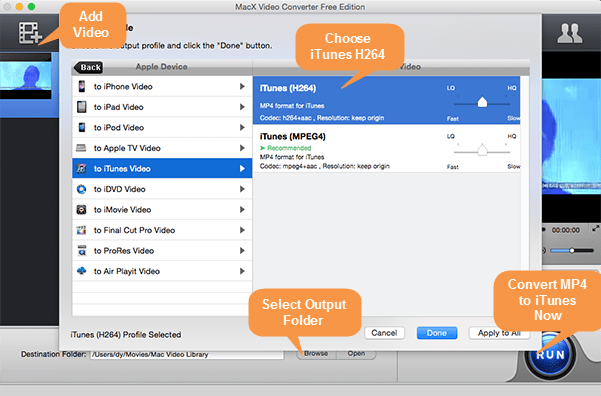Viewport: 601px width, 396px height.
Task: Click the macOS green zoom window button
Action: point(31,7)
